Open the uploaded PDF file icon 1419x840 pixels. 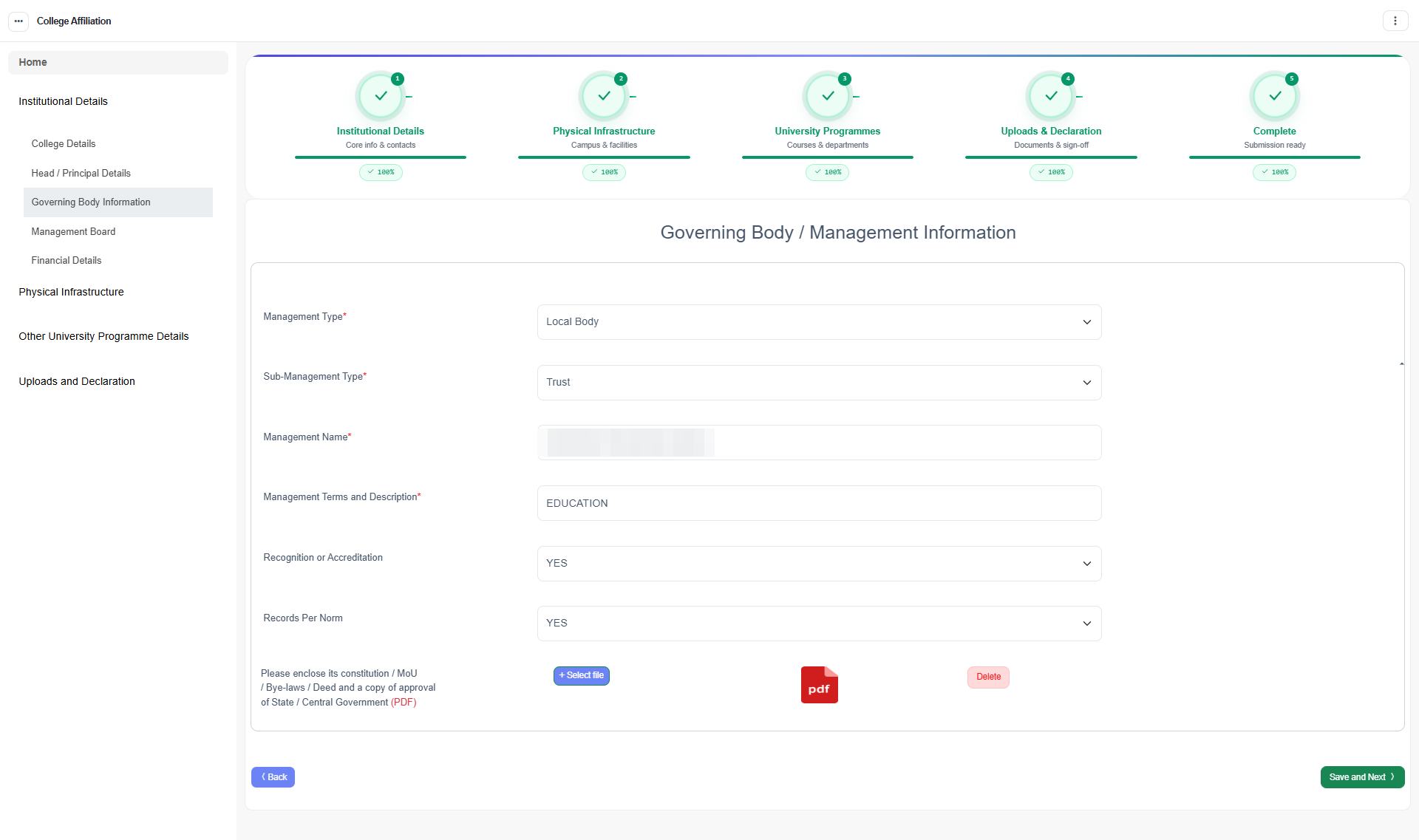[x=820, y=685]
